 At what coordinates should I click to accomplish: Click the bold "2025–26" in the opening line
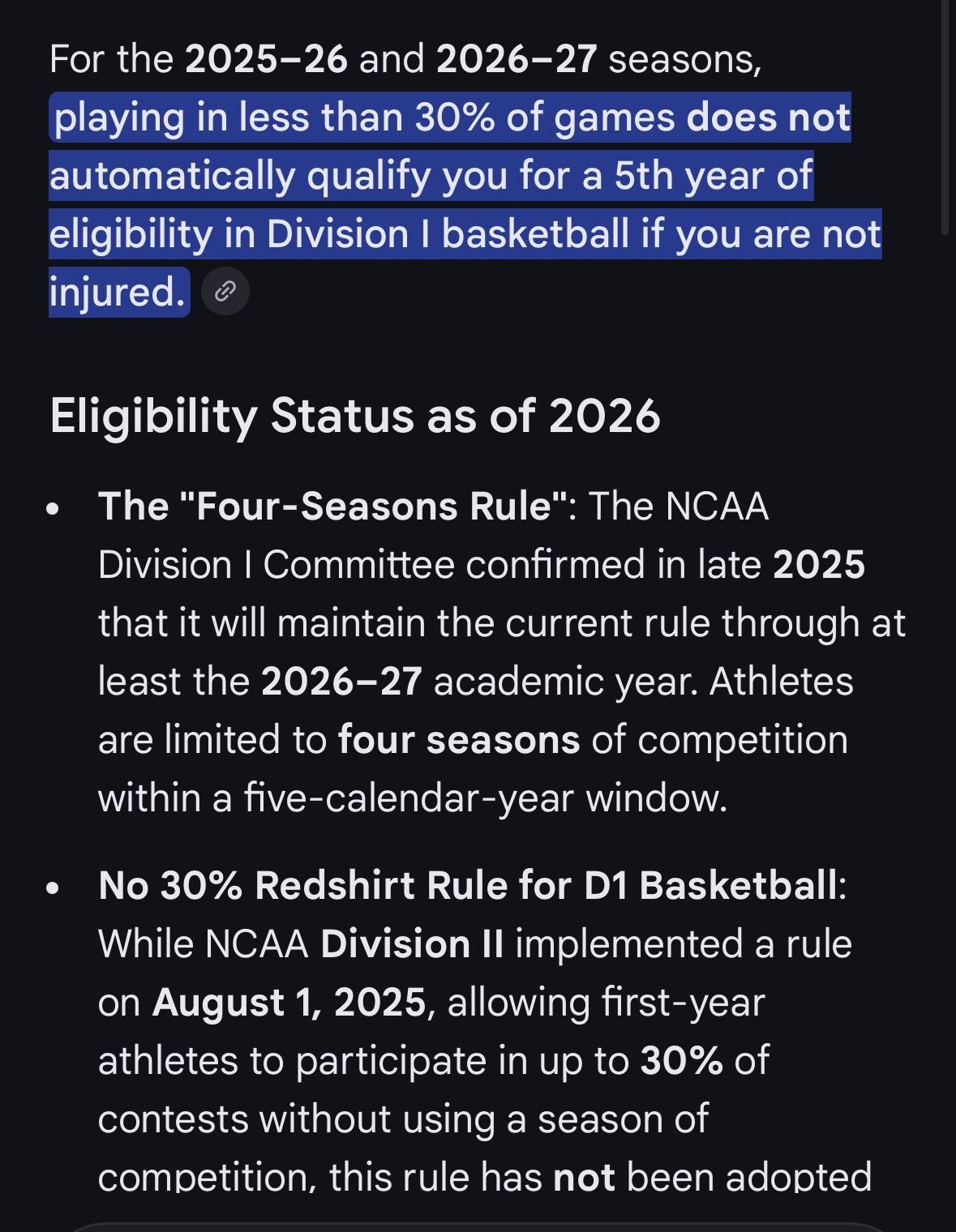tap(266, 59)
